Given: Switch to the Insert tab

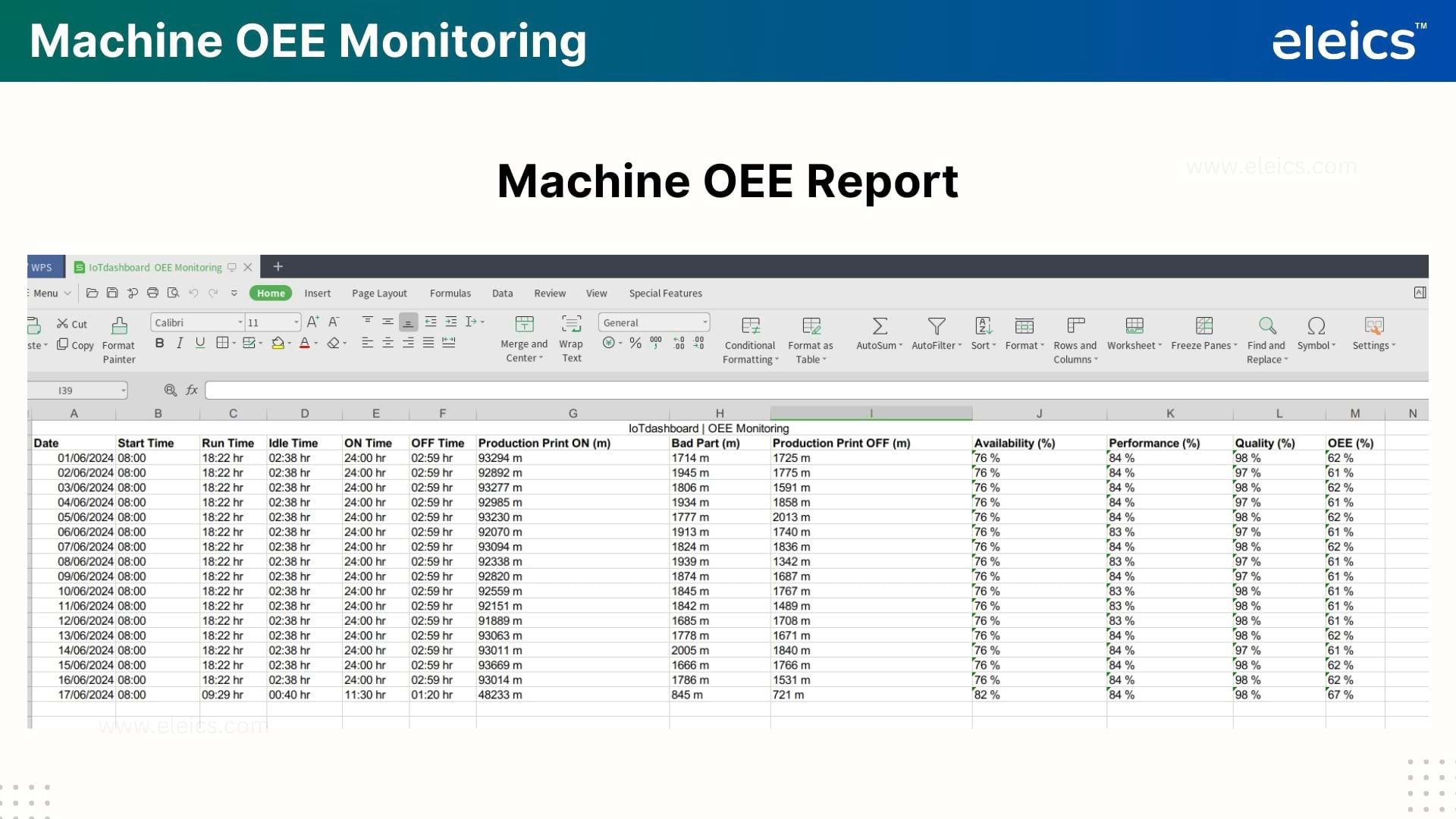Looking at the screenshot, I should (318, 293).
